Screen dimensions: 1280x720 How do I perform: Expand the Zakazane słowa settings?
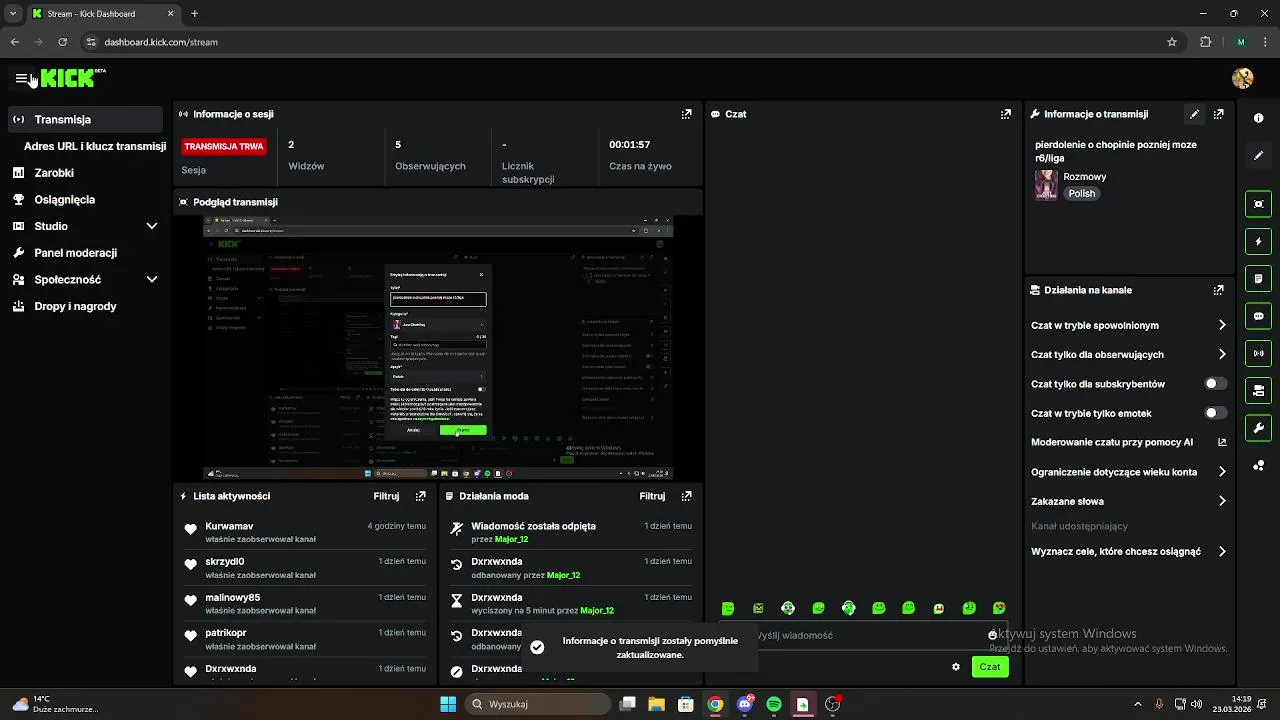coord(1222,501)
